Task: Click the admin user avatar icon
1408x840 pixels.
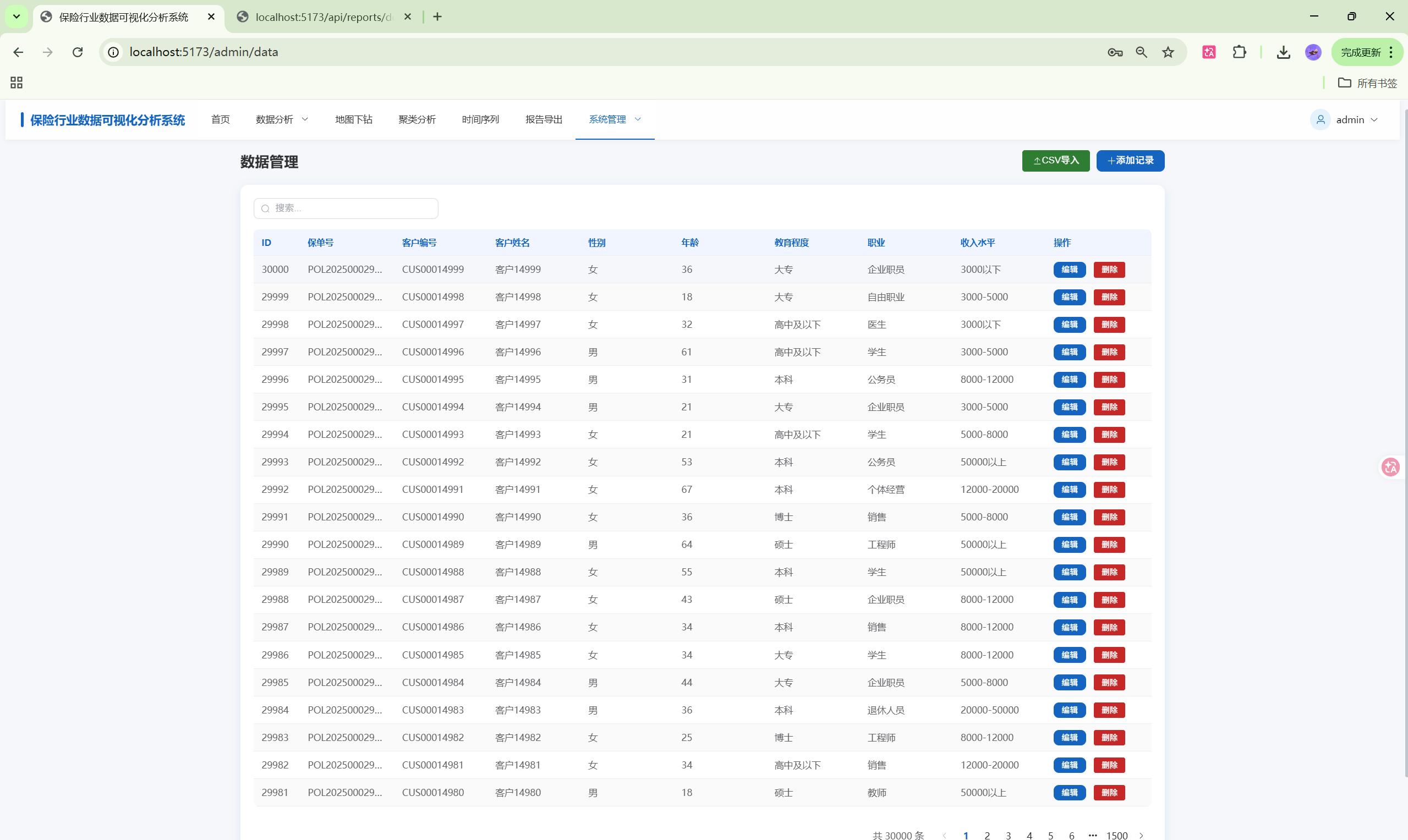Action: pos(1321,119)
